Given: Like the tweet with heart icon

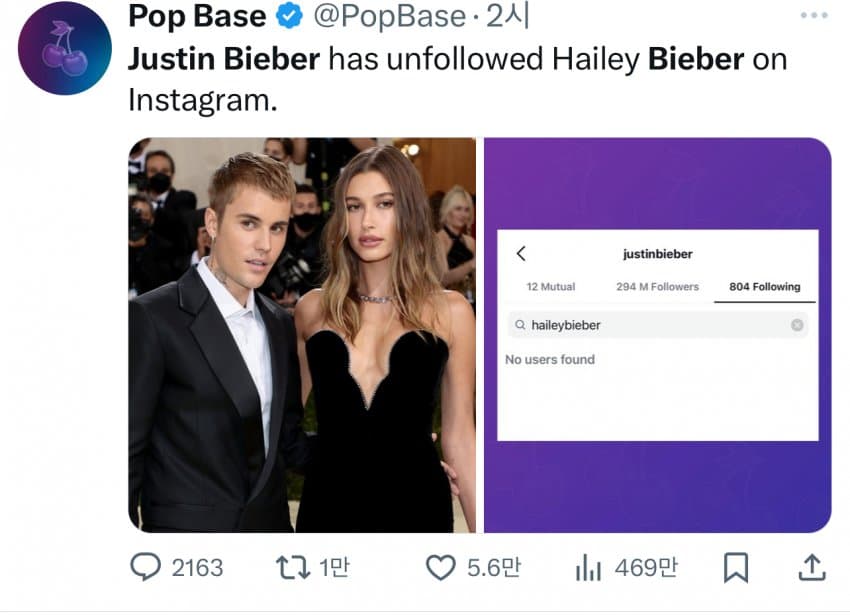Looking at the screenshot, I should click(x=441, y=568).
